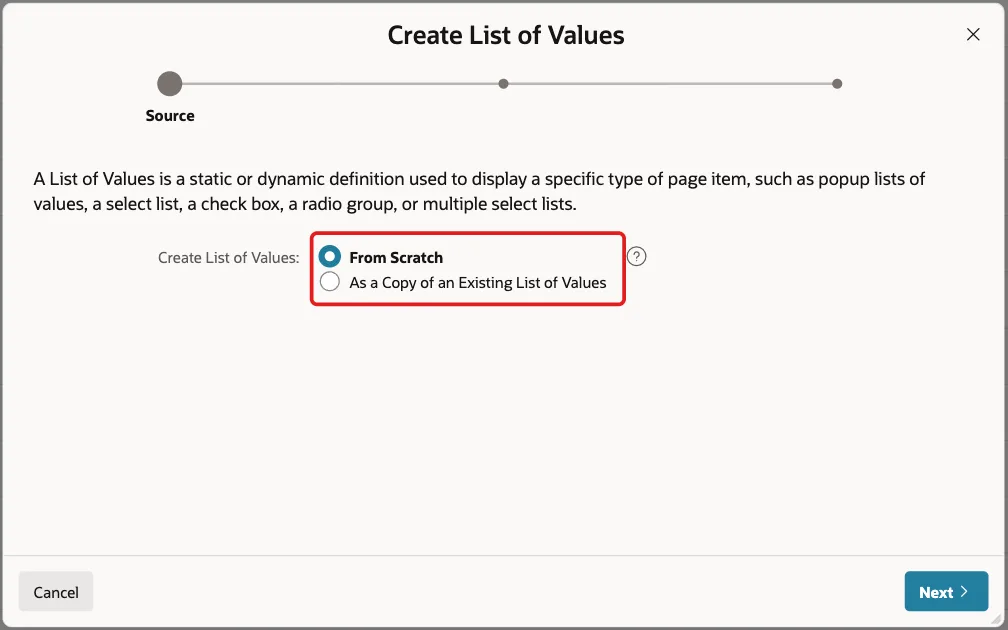The width and height of the screenshot is (1008, 630).
Task: Click the Create List of Values: field label
Action: pos(228,258)
